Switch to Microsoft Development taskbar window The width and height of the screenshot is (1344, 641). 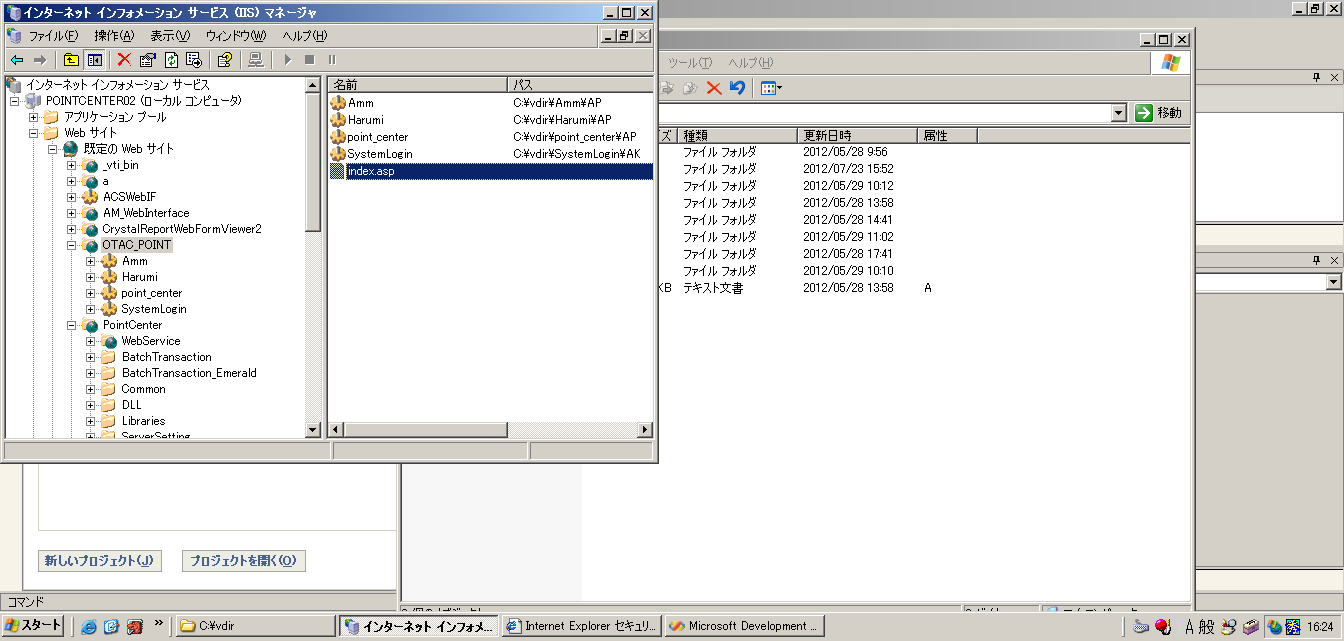point(745,626)
